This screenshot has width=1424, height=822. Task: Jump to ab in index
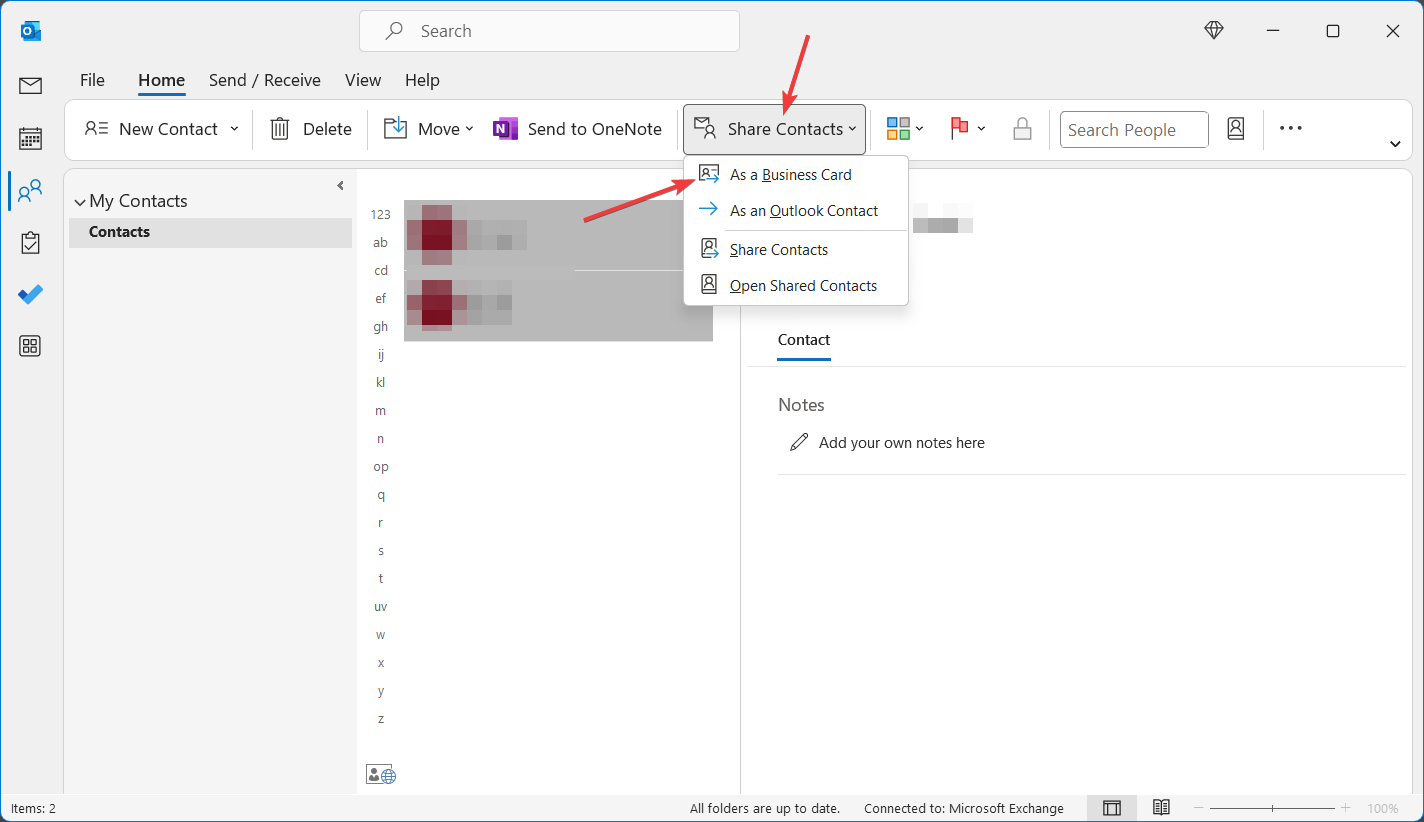click(380, 242)
